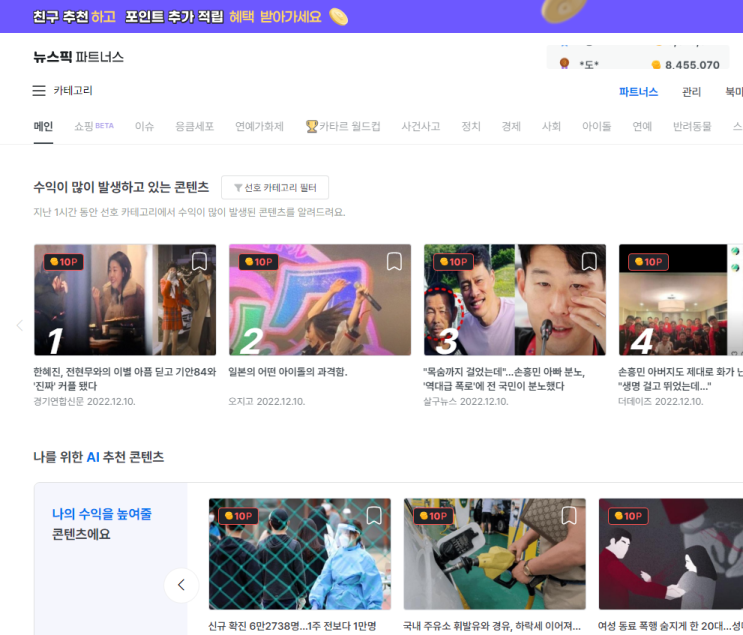The height and width of the screenshot is (635, 743).
Task: Open the hamburger 카테고리 menu icon
Action: pos(39,91)
